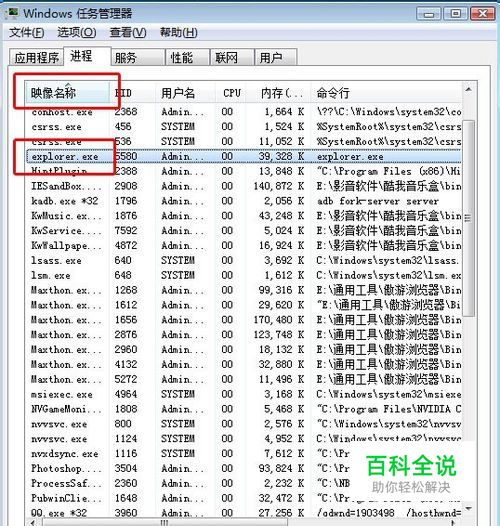The width and height of the screenshot is (500, 526).
Task: Close the Task Manager window
Action: point(483,14)
